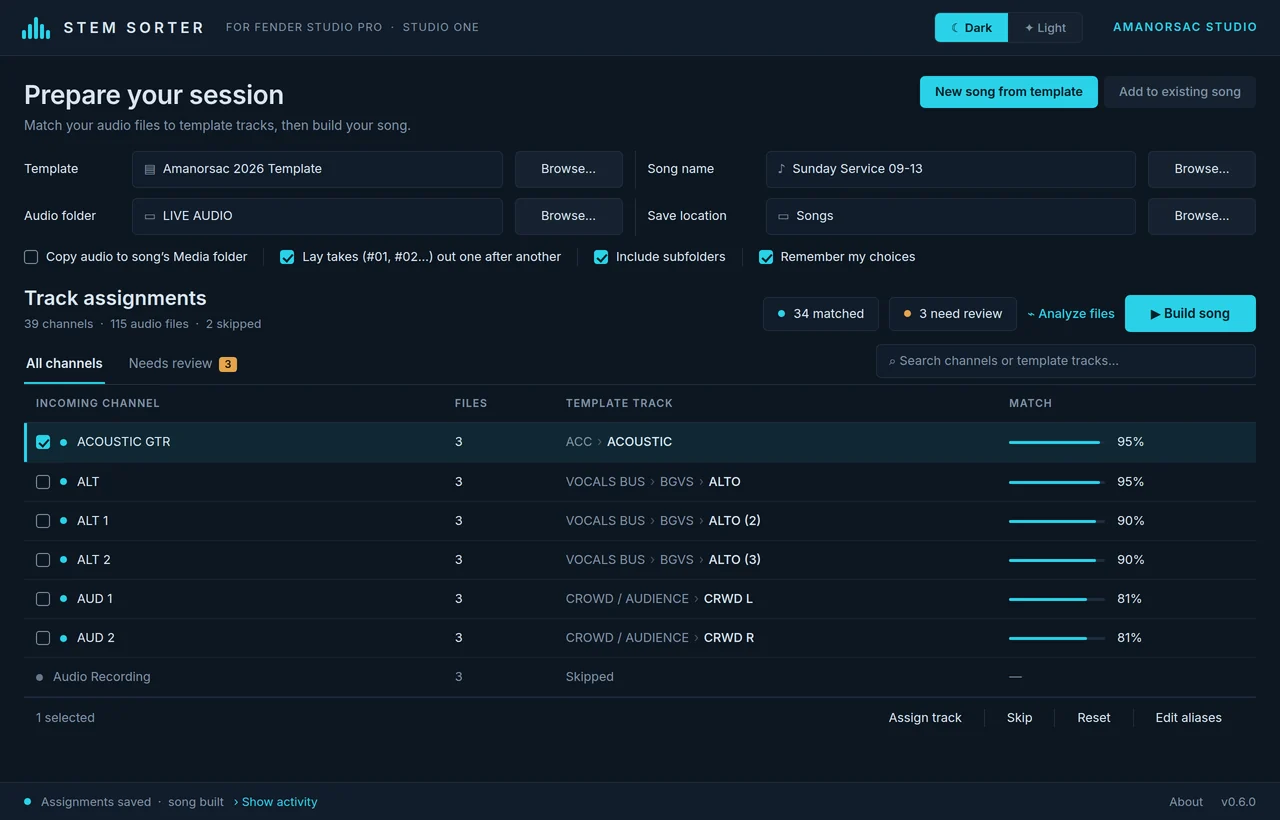Filter by 3 need review chip
Image resolution: width=1280 pixels, height=820 pixels.
pyautogui.click(x=953, y=314)
